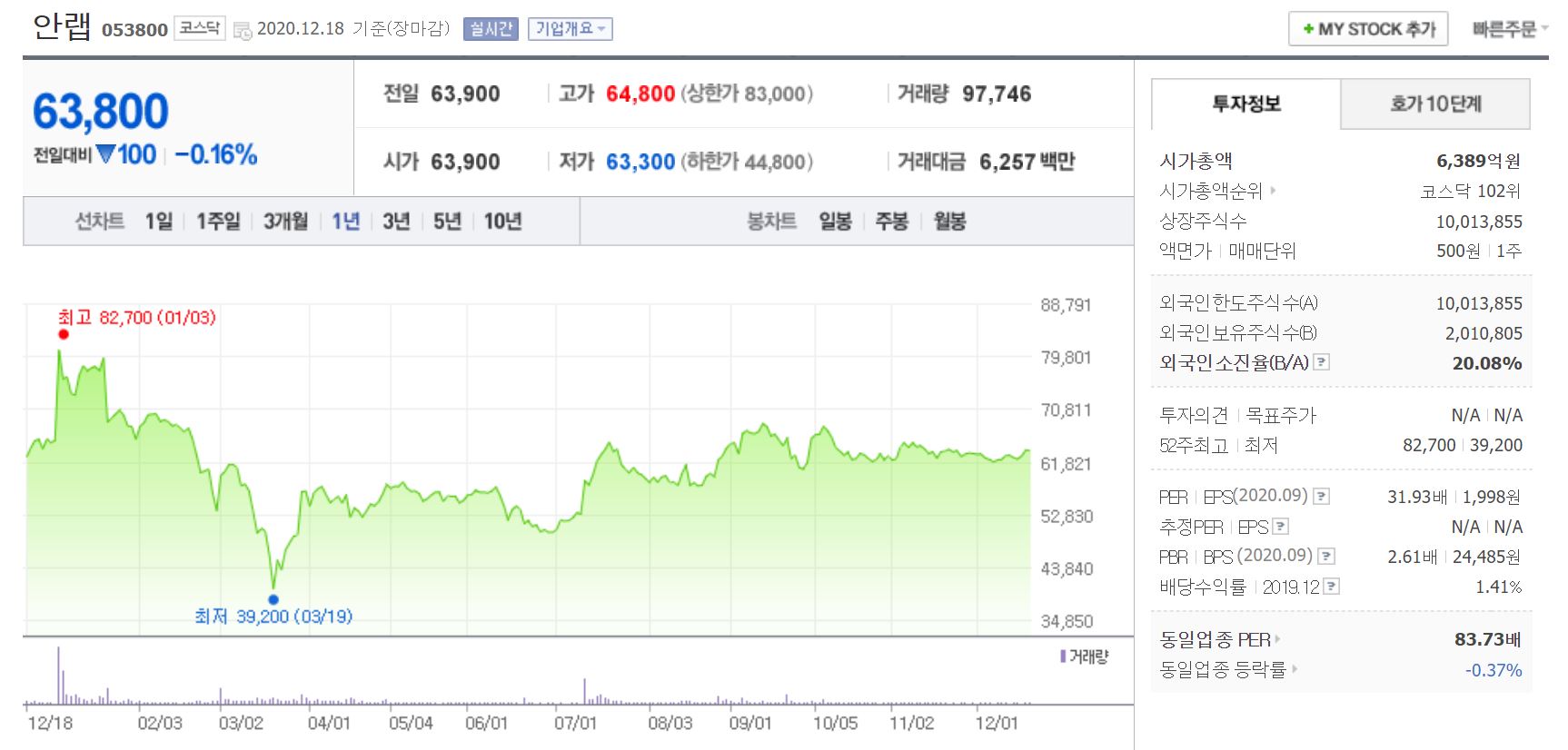Image resolution: width=1568 pixels, height=750 pixels.
Task: Open the 추정PER help tooltip
Action: [1279, 526]
